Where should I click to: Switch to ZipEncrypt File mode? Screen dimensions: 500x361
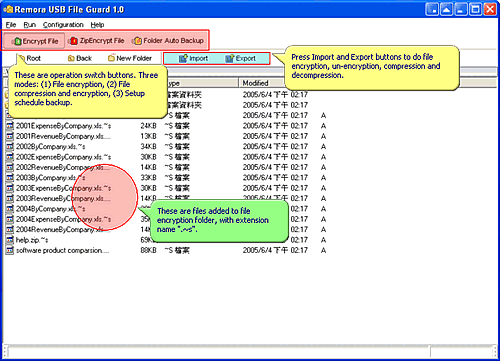(97, 41)
